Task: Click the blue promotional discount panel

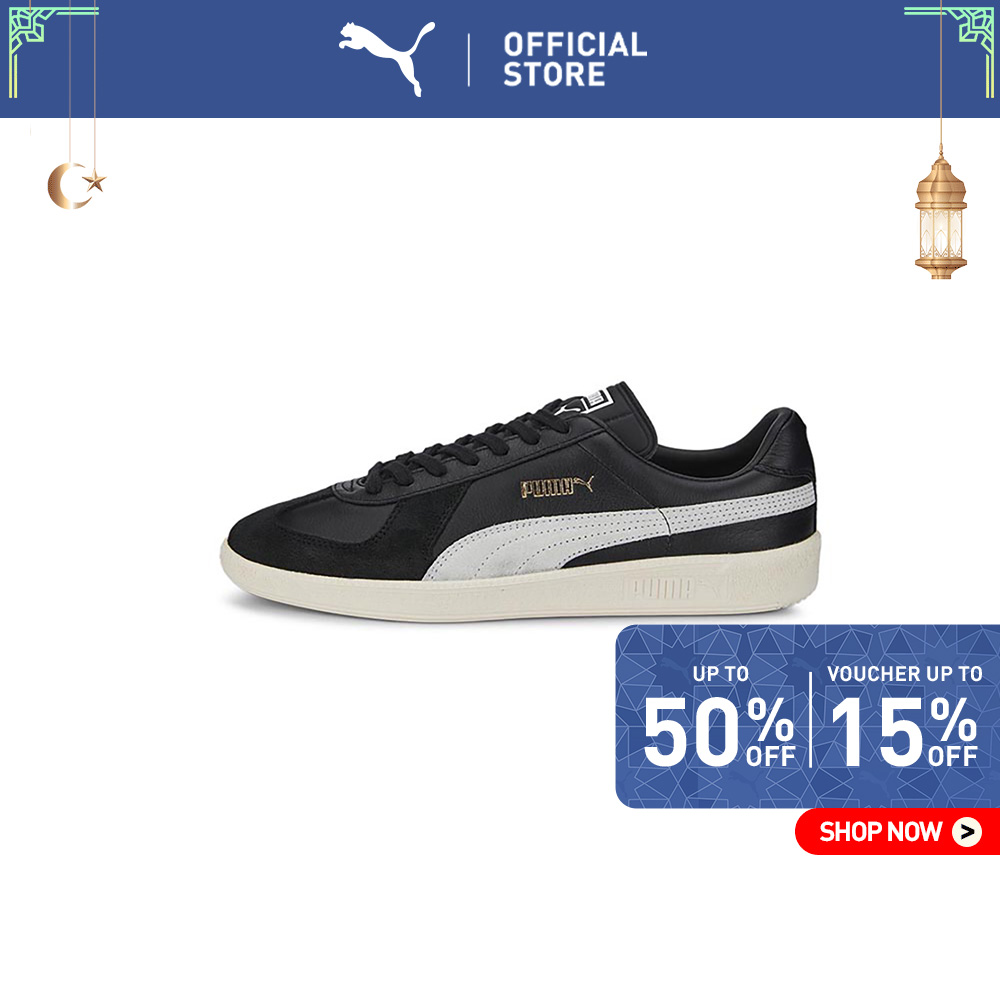Action: (807, 716)
